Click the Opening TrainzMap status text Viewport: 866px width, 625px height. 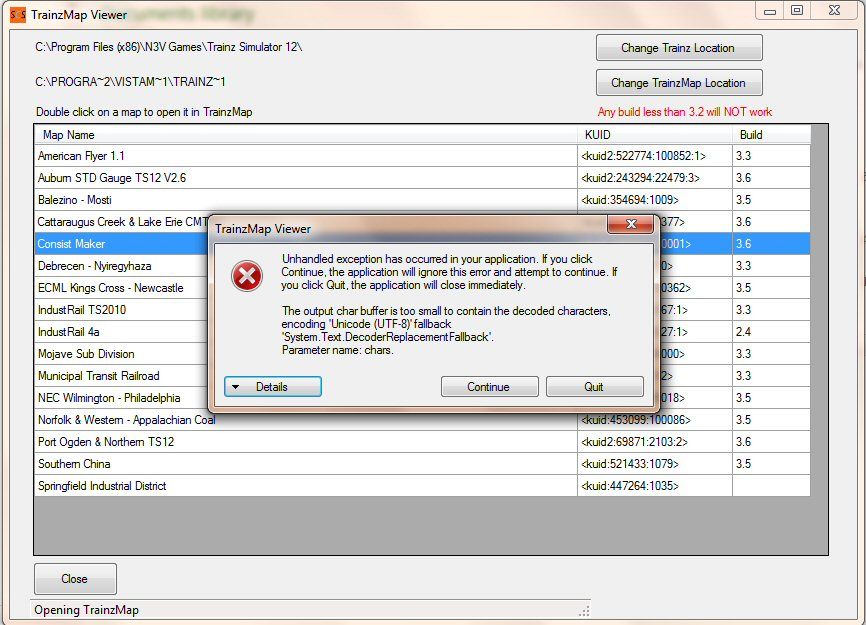tap(87, 610)
